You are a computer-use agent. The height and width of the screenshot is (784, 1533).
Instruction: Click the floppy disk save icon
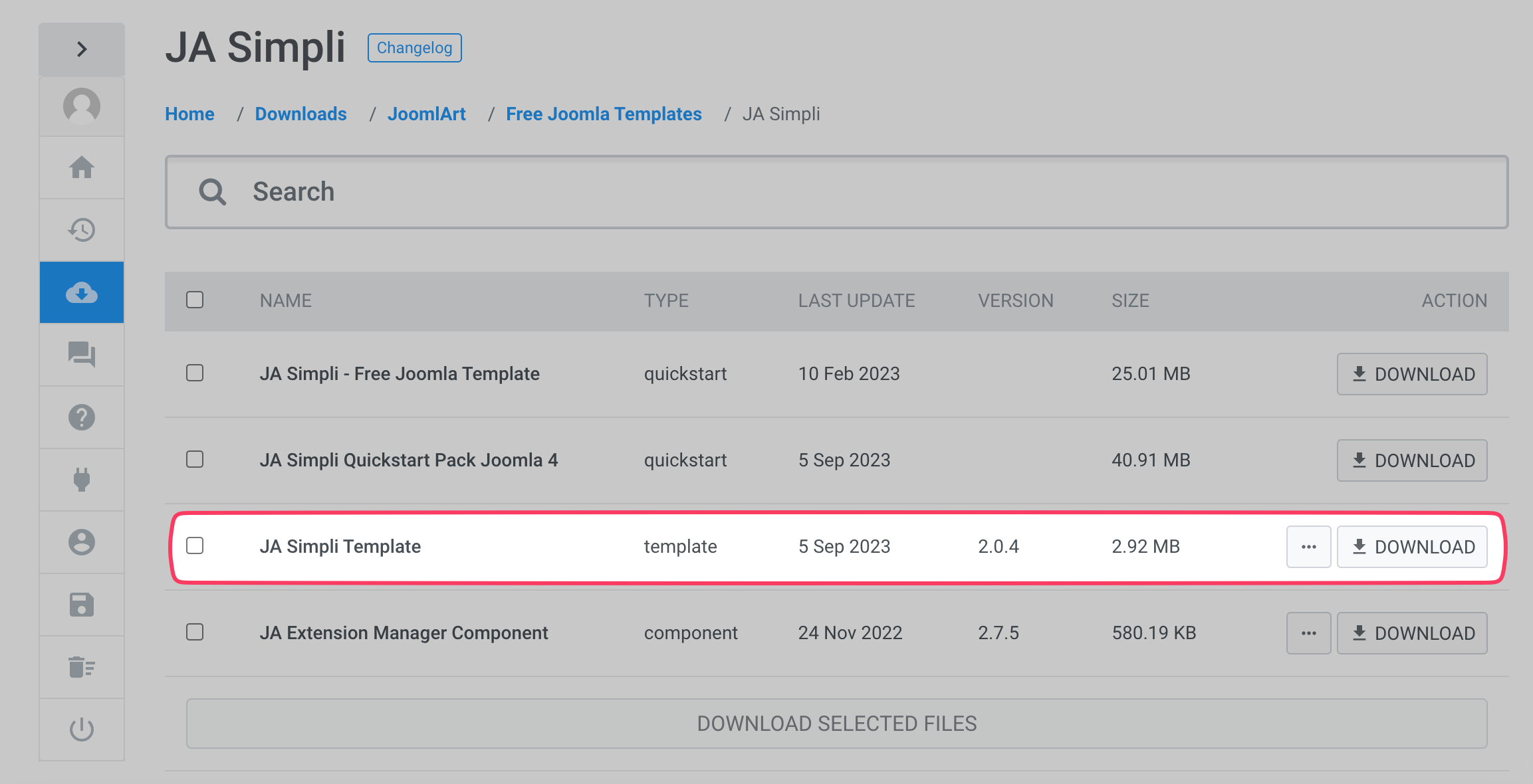pos(82,605)
